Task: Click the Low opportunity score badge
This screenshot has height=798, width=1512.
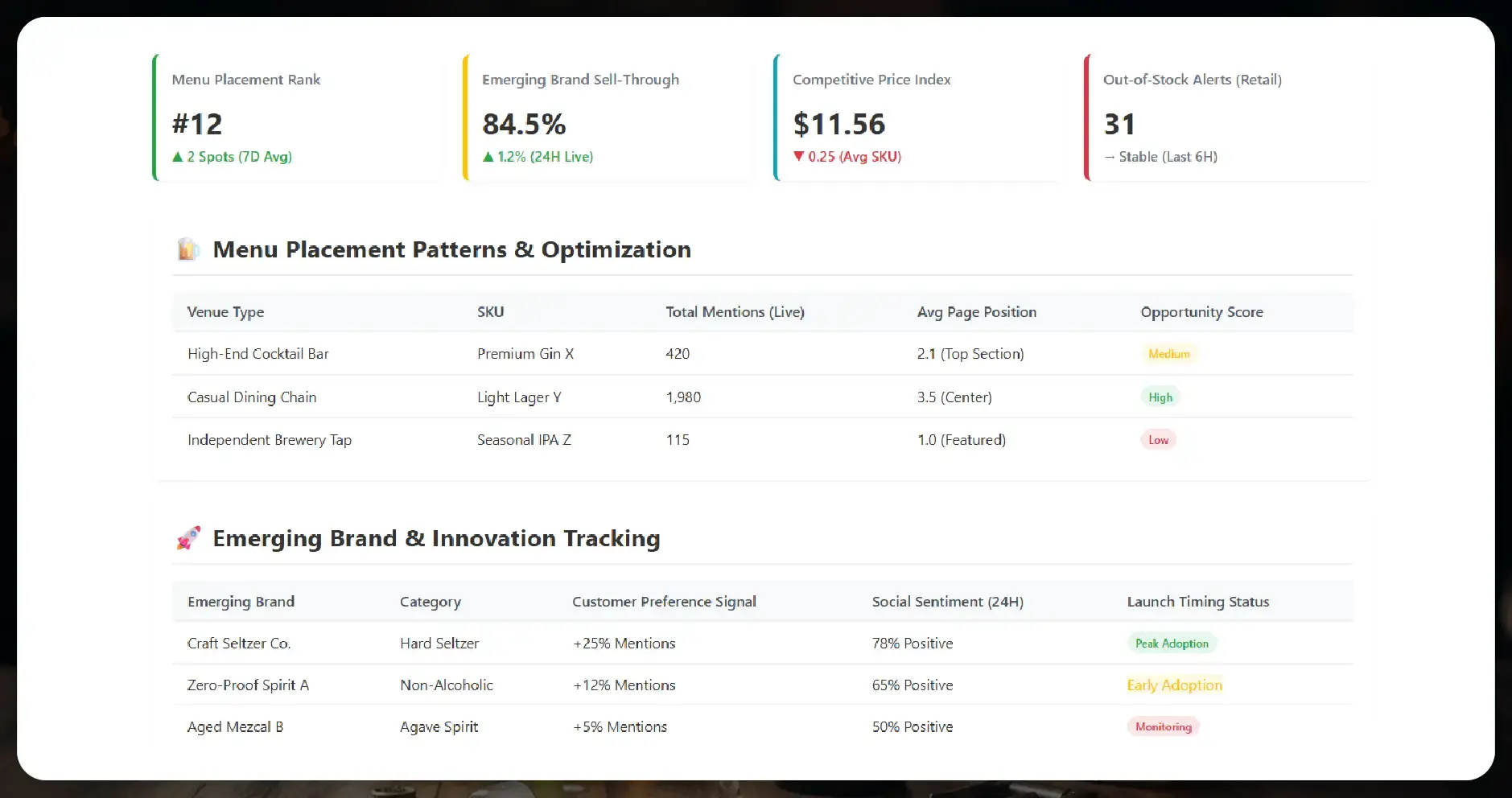Action: pyautogui.click(x=1158, y=440)
